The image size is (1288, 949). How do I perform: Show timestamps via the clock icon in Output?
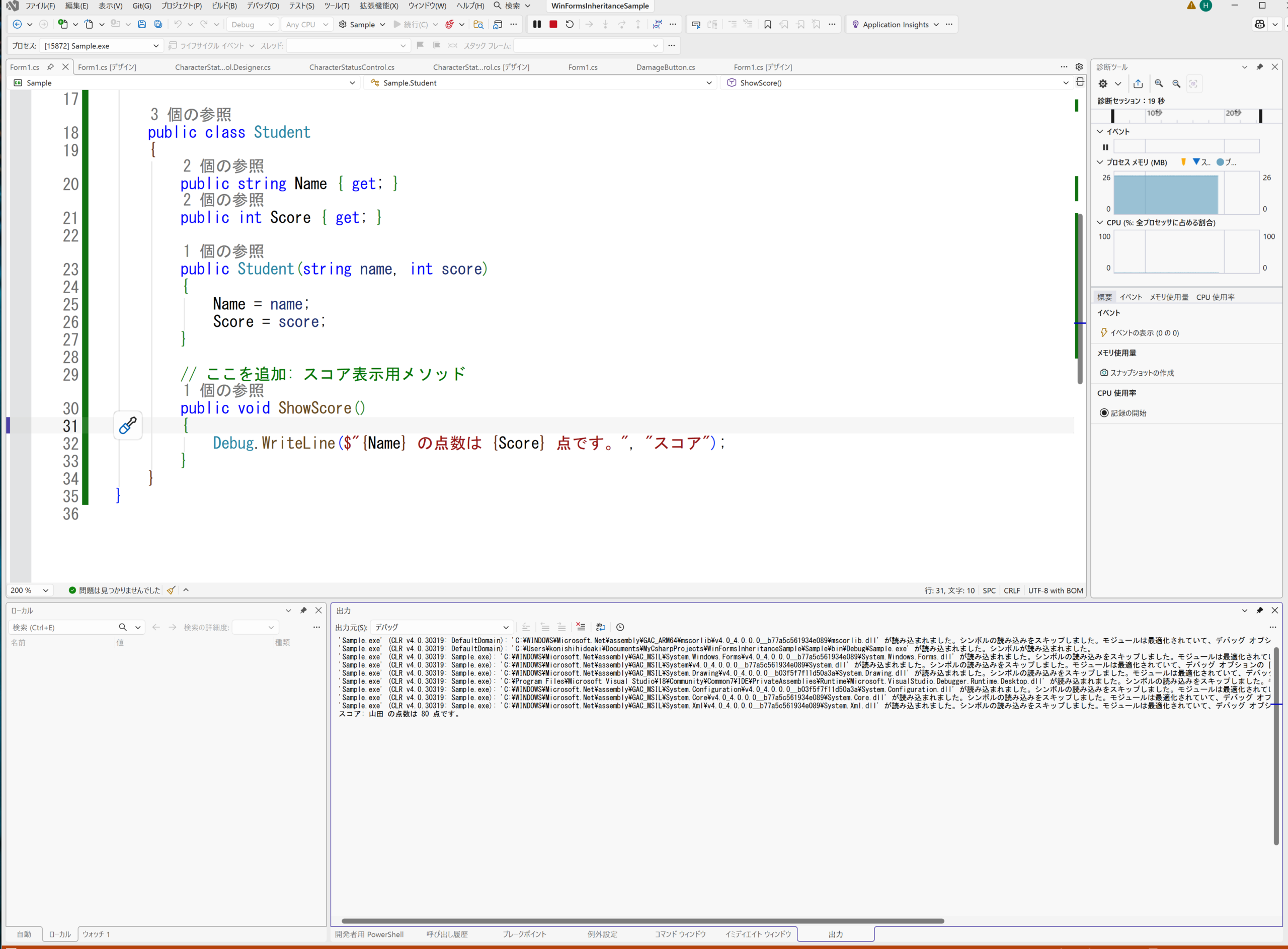point(620,627)
